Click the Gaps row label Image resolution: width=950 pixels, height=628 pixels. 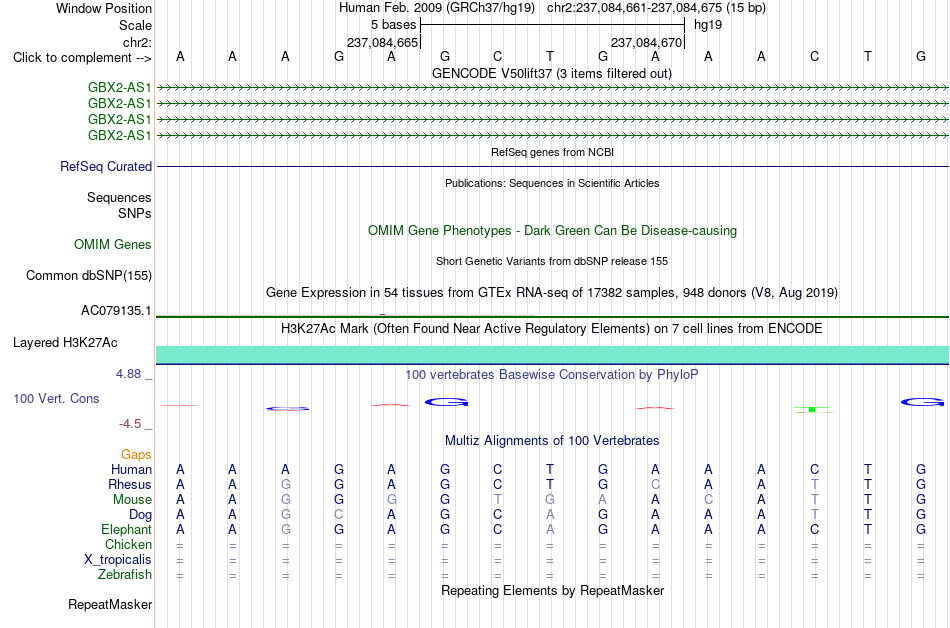tap(136, 455)
